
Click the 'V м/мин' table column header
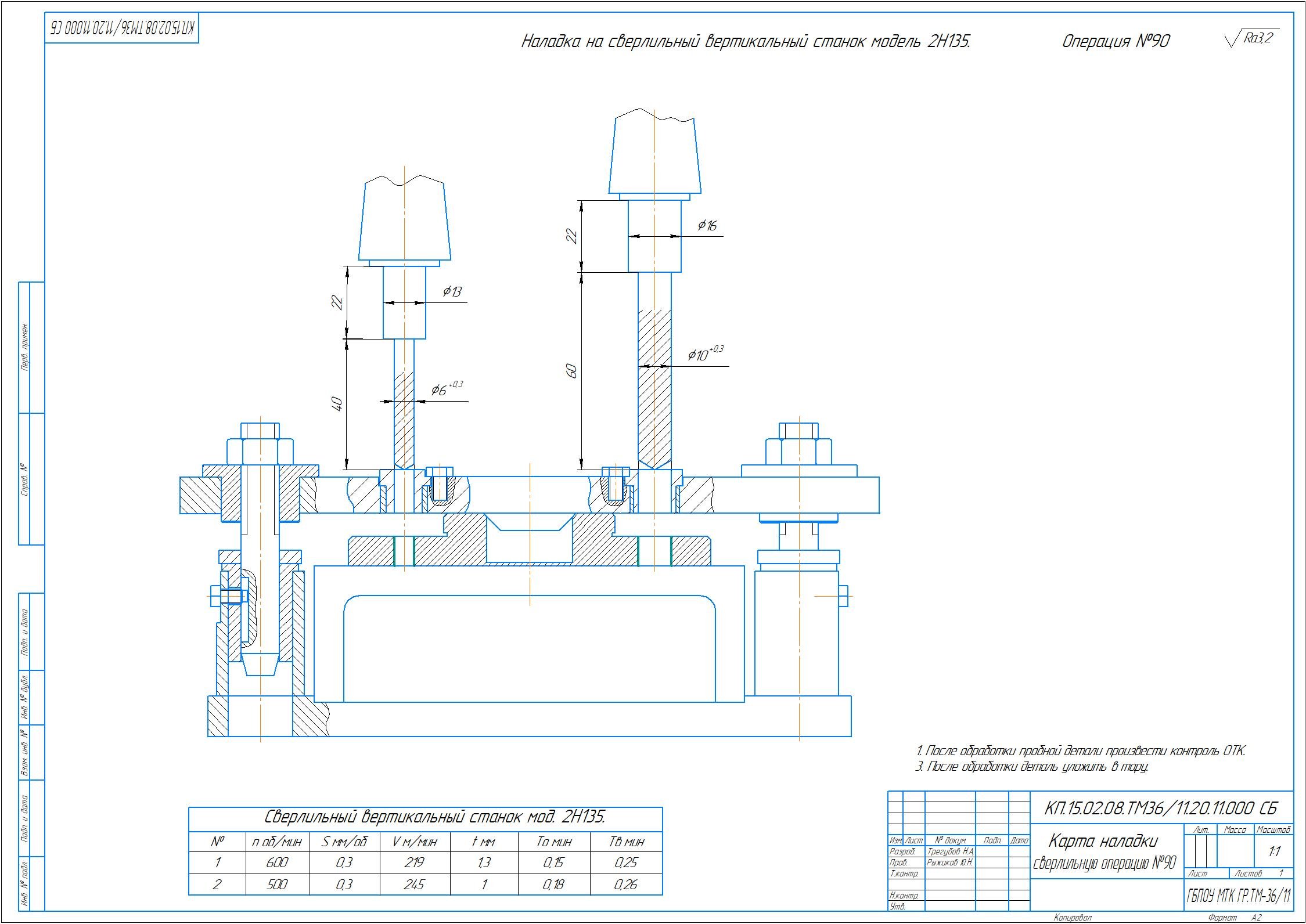pos(414,842)
